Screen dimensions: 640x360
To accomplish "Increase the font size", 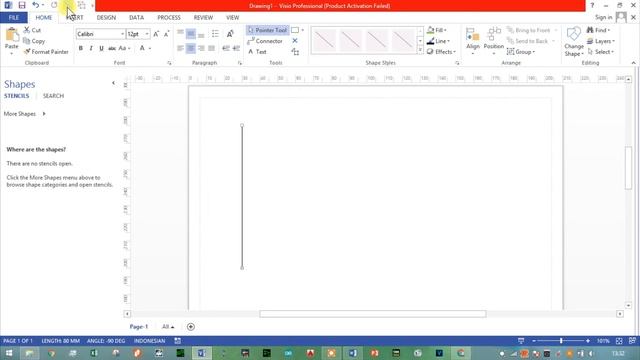I will point(156,34).
